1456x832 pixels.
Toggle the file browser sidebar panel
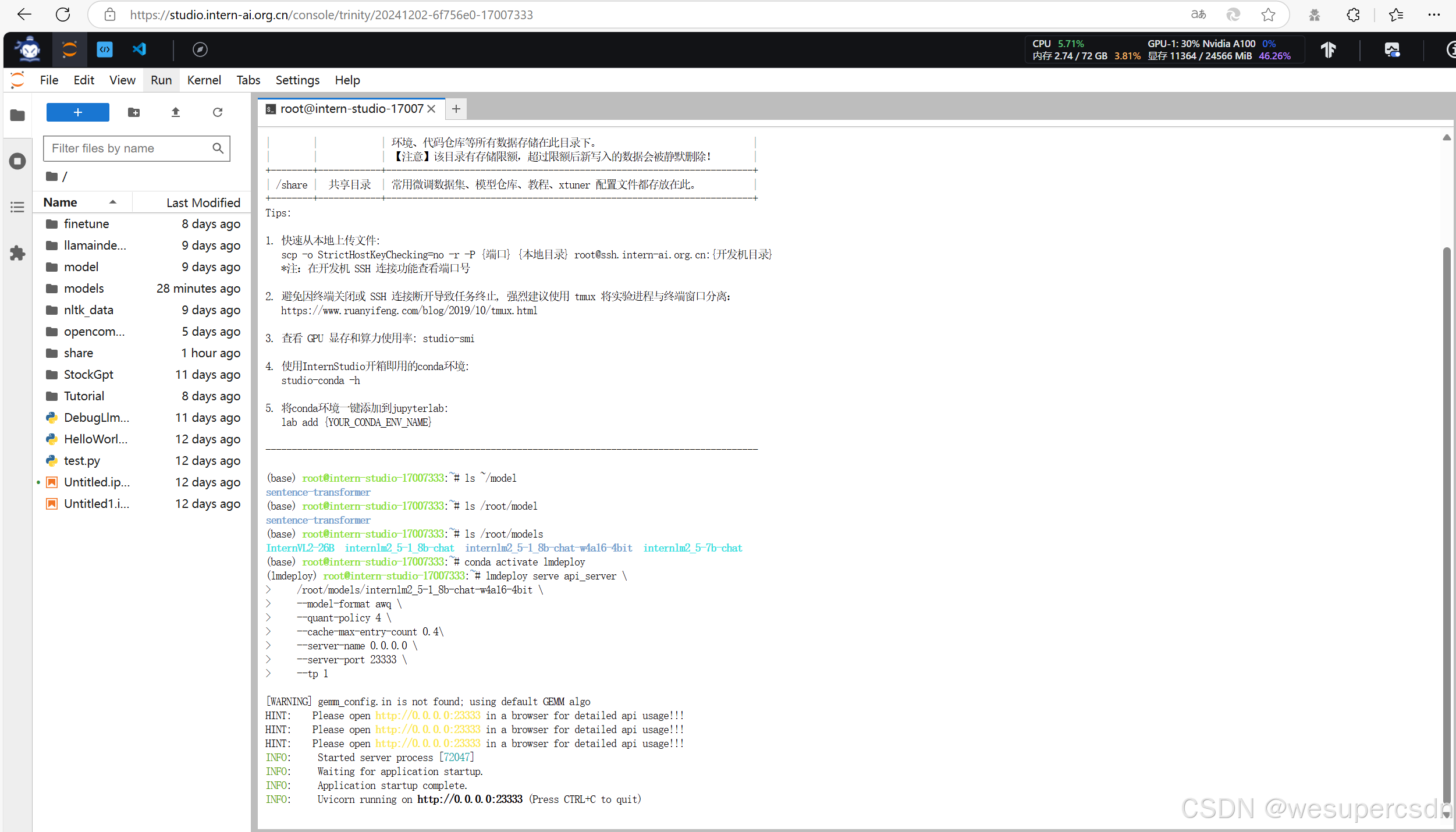coord(17,115)
